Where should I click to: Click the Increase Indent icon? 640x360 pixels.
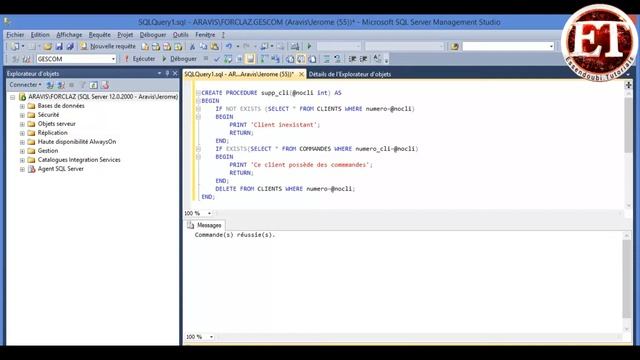coord(363,59)
